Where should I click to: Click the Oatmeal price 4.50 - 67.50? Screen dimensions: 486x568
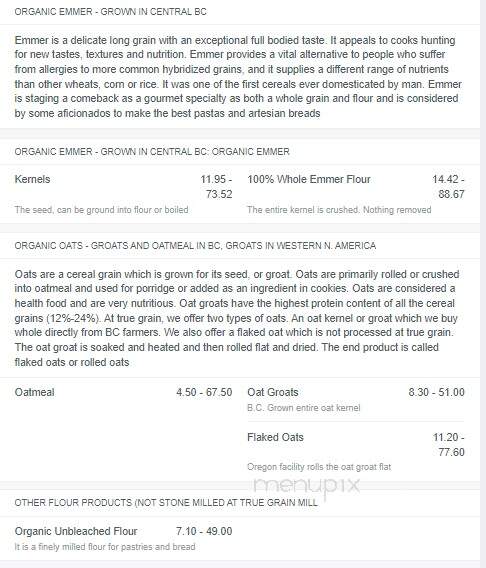[x=204, y=392]
